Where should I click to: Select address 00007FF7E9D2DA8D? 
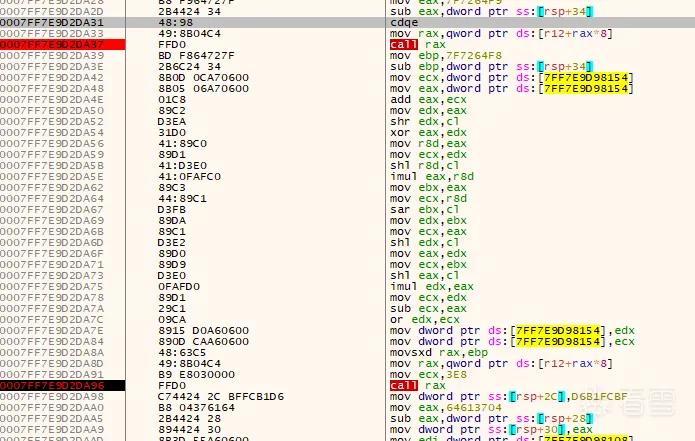pyautogui.click(x=52, y=363)
